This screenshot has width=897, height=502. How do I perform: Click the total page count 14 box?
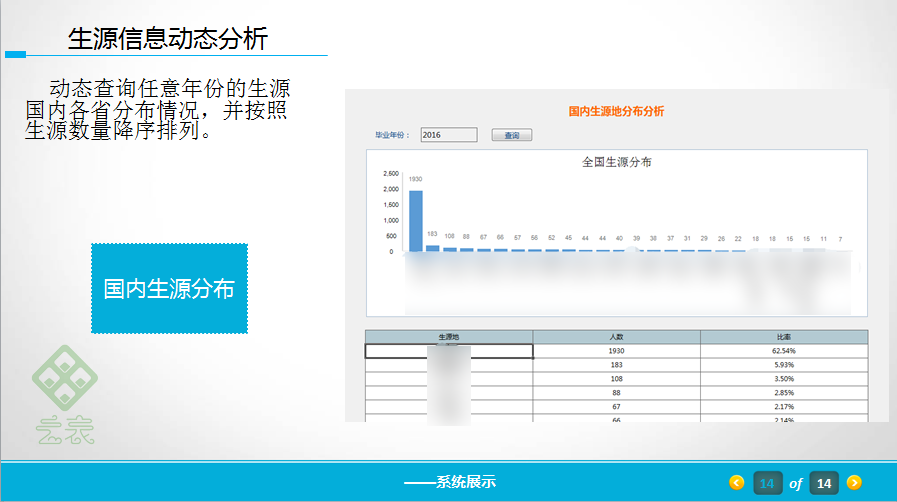click(x=824, y=483)
